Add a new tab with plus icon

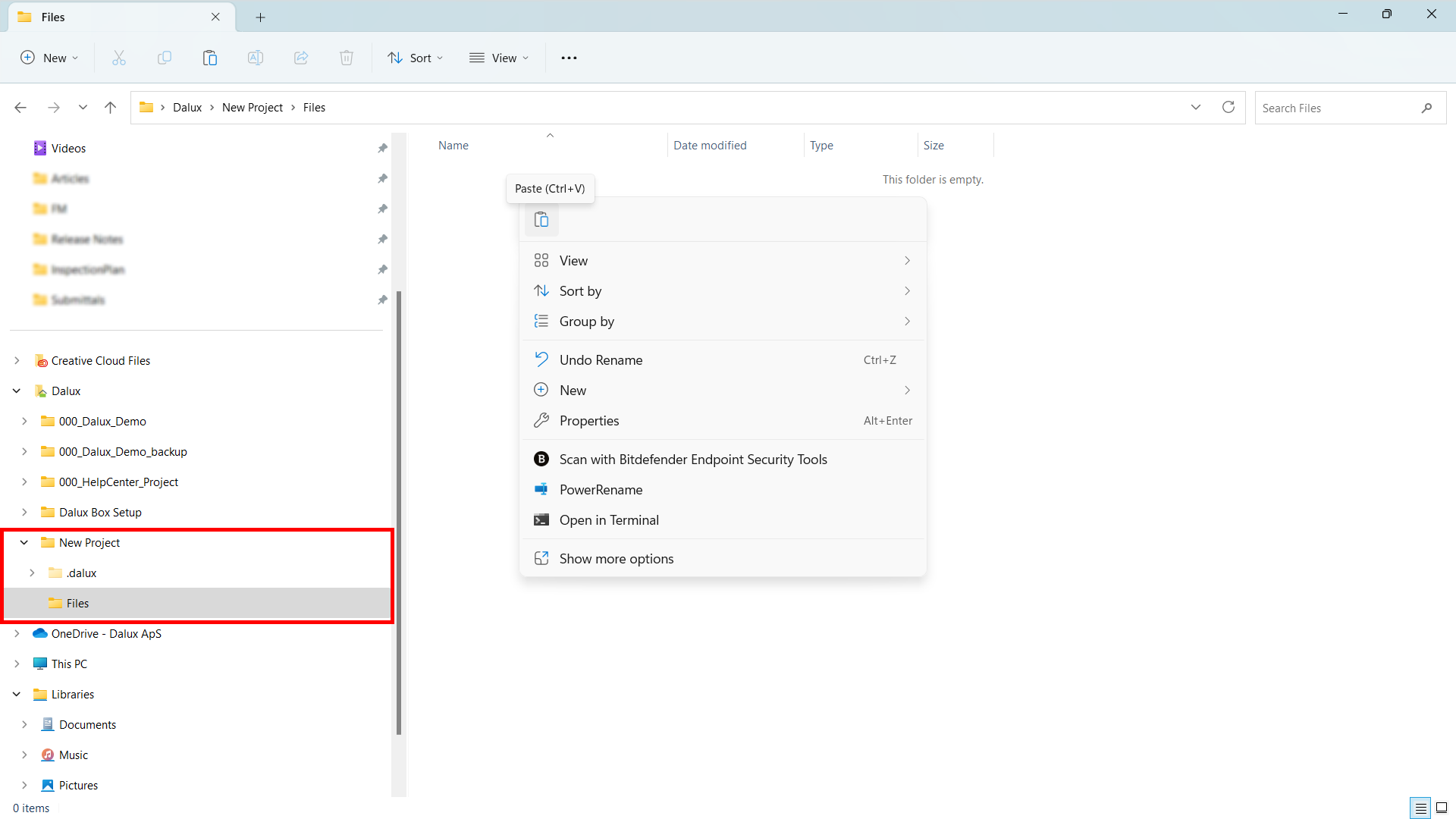[x=260, y=17]
